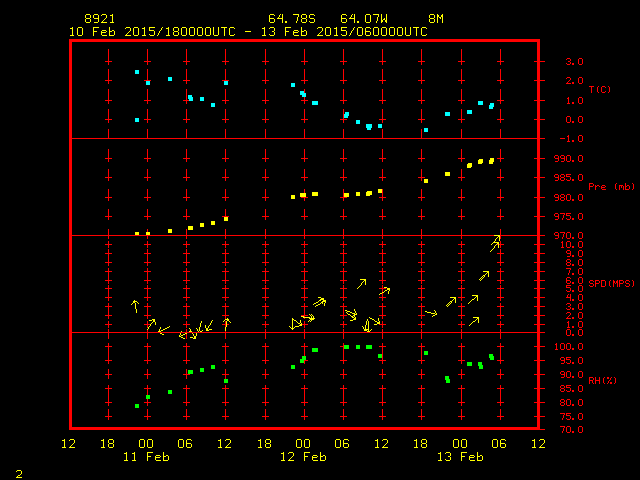Click the 970.0 pressure tick label
The height and width of the screenshot is (480, 640).
pos(556,236)
